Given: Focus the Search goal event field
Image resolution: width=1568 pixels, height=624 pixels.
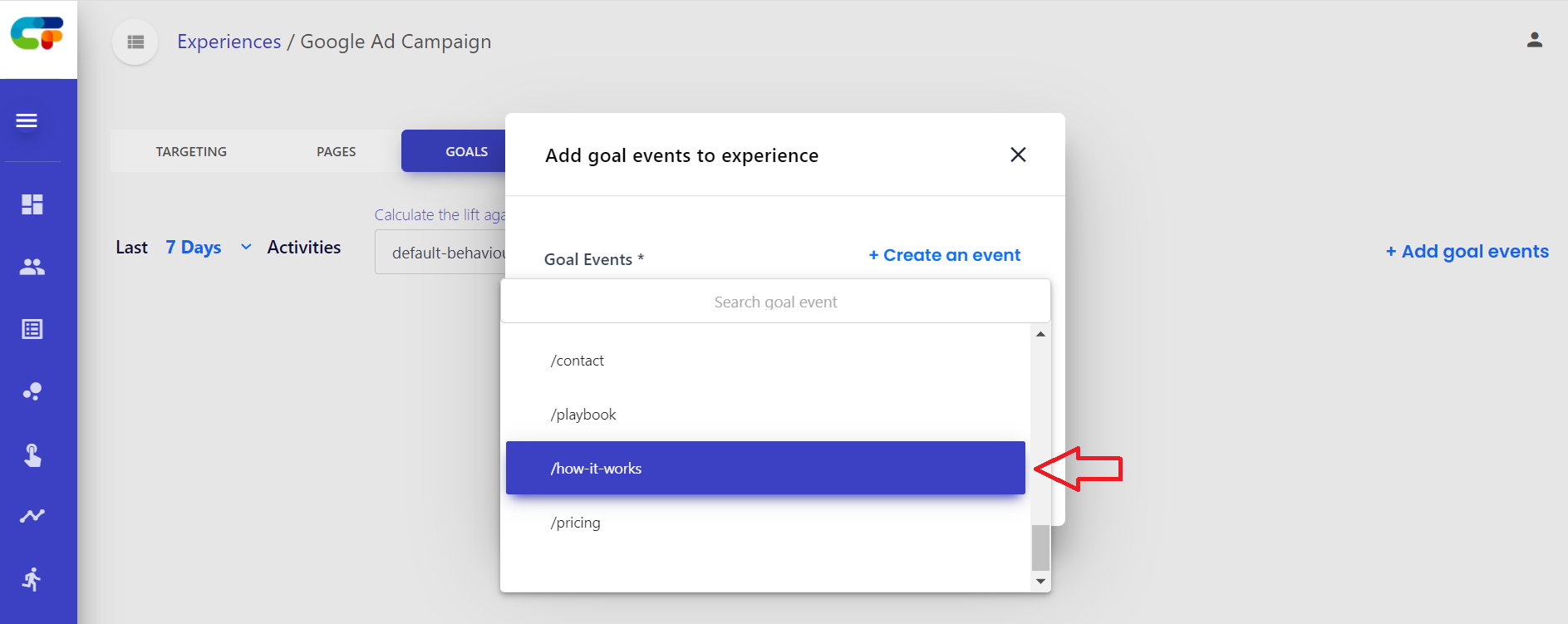Looking at the screenshot, I should point(774,302).
